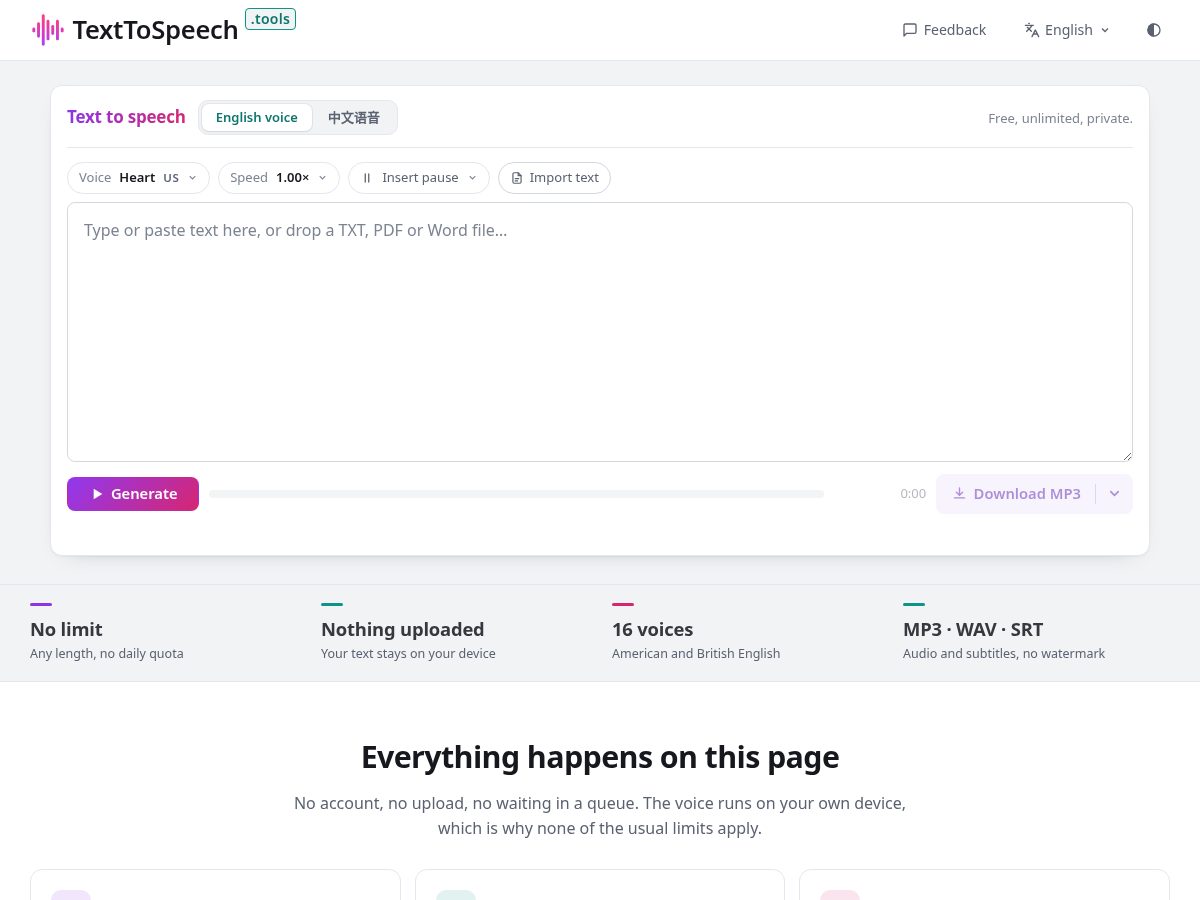Click "Your text stays on your device" text
1200x900 pixels.
click(408, 653)
